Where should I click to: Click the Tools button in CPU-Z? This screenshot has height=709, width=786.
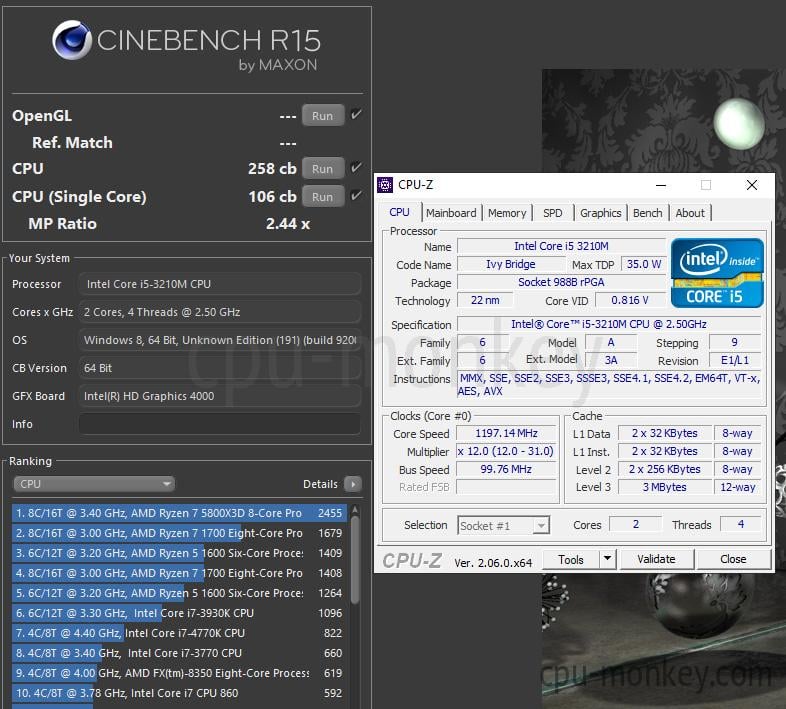[x=571, y=559]
